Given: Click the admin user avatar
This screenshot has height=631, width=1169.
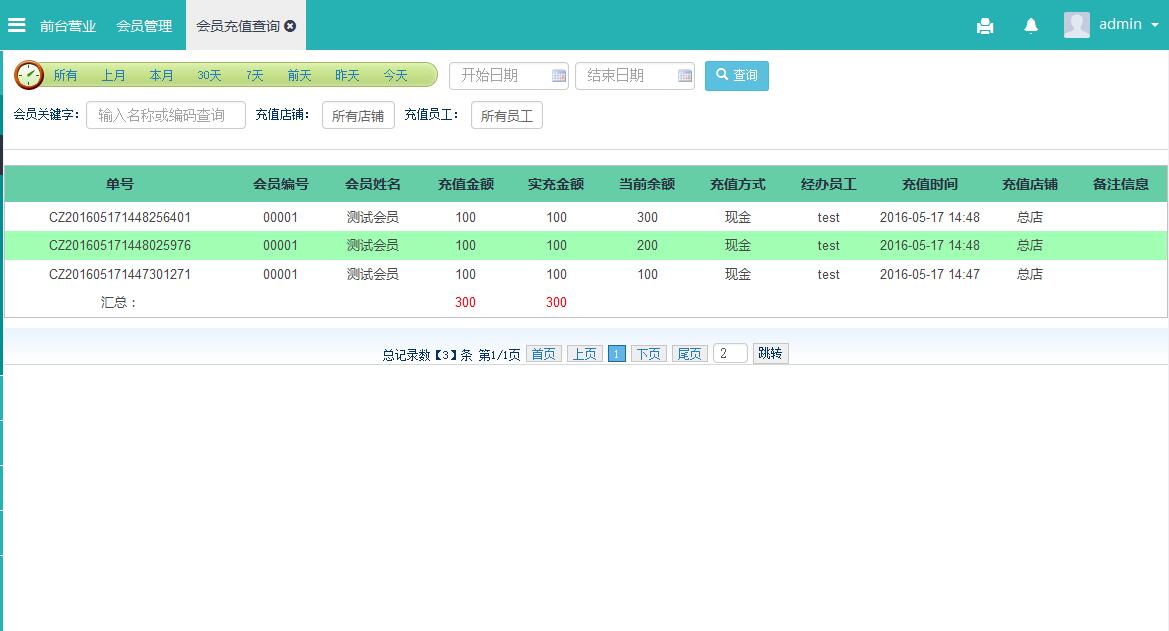Looking at the screenshot, I should pos(1077,25).
